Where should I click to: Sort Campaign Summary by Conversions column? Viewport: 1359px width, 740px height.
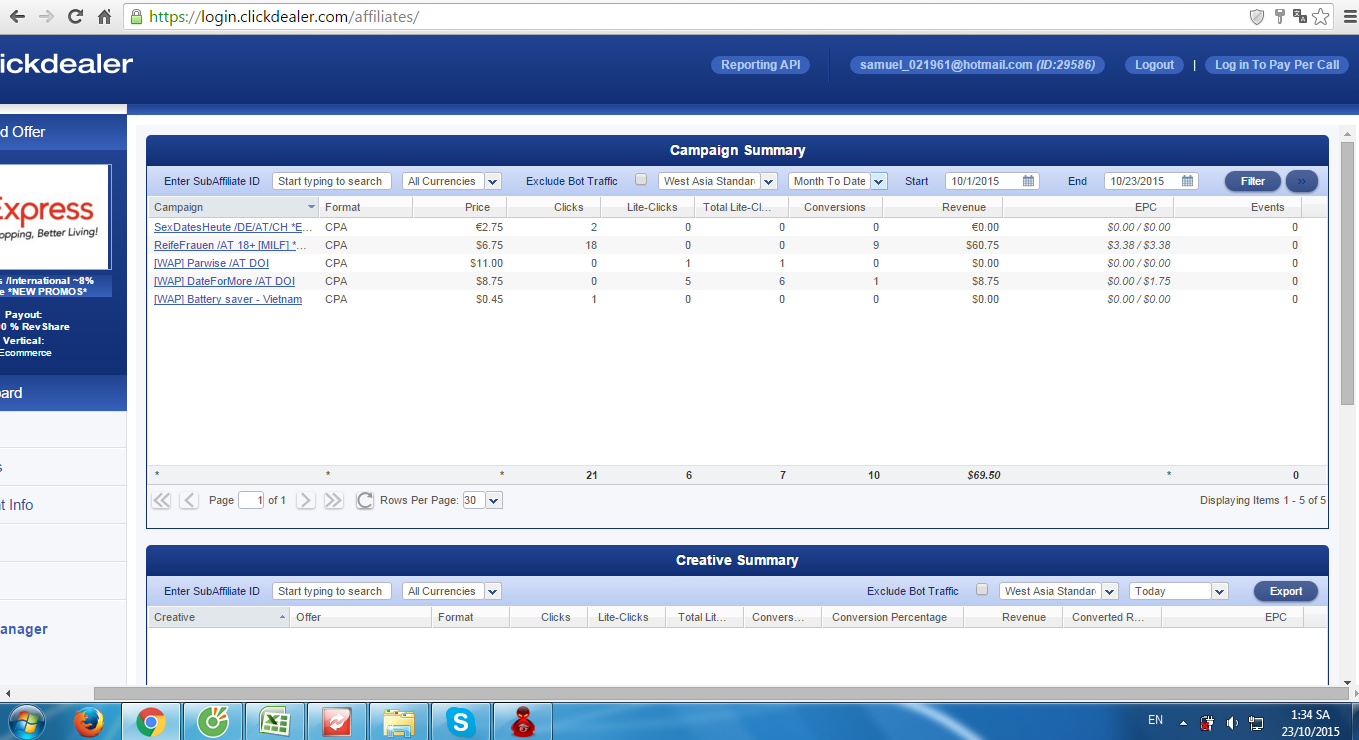coord(835,207)
